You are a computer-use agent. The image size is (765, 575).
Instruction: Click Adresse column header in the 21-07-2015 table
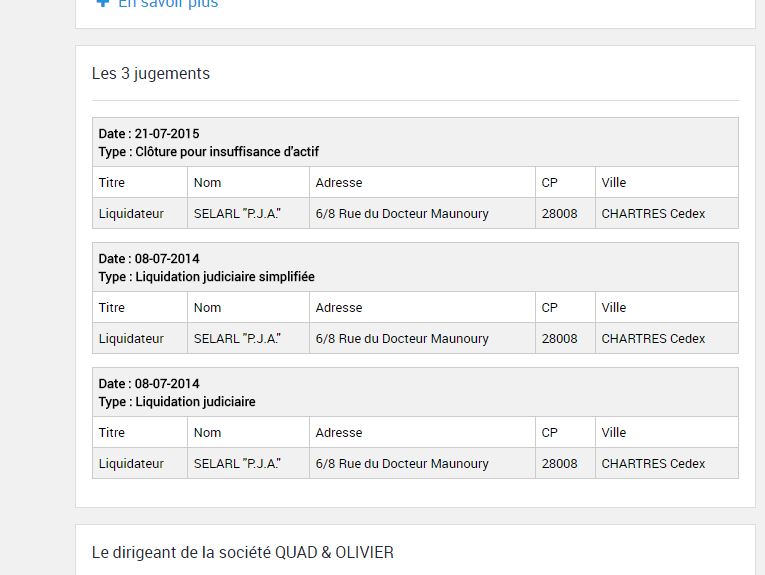[339, 183]
